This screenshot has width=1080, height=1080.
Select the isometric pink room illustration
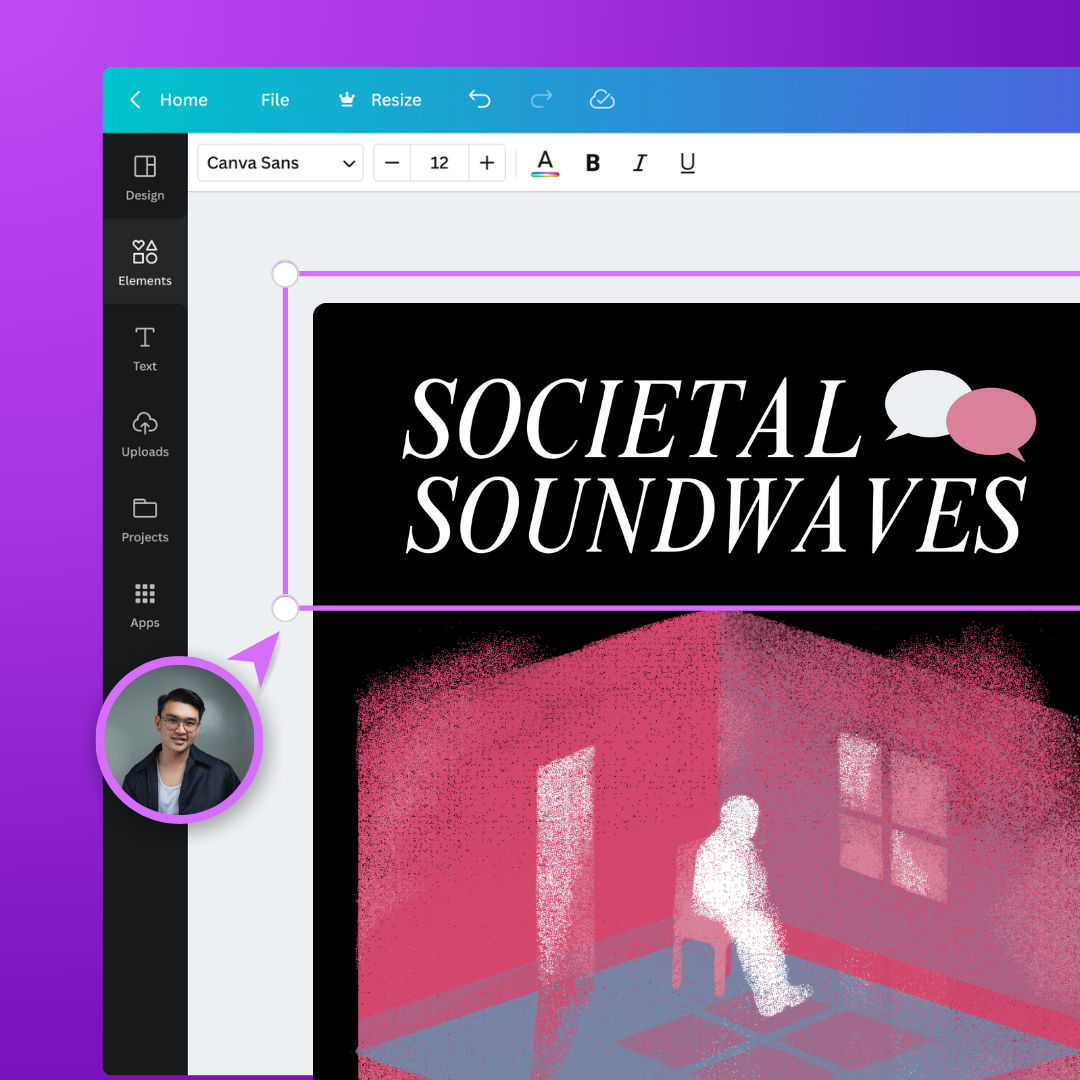click(718, 846)
